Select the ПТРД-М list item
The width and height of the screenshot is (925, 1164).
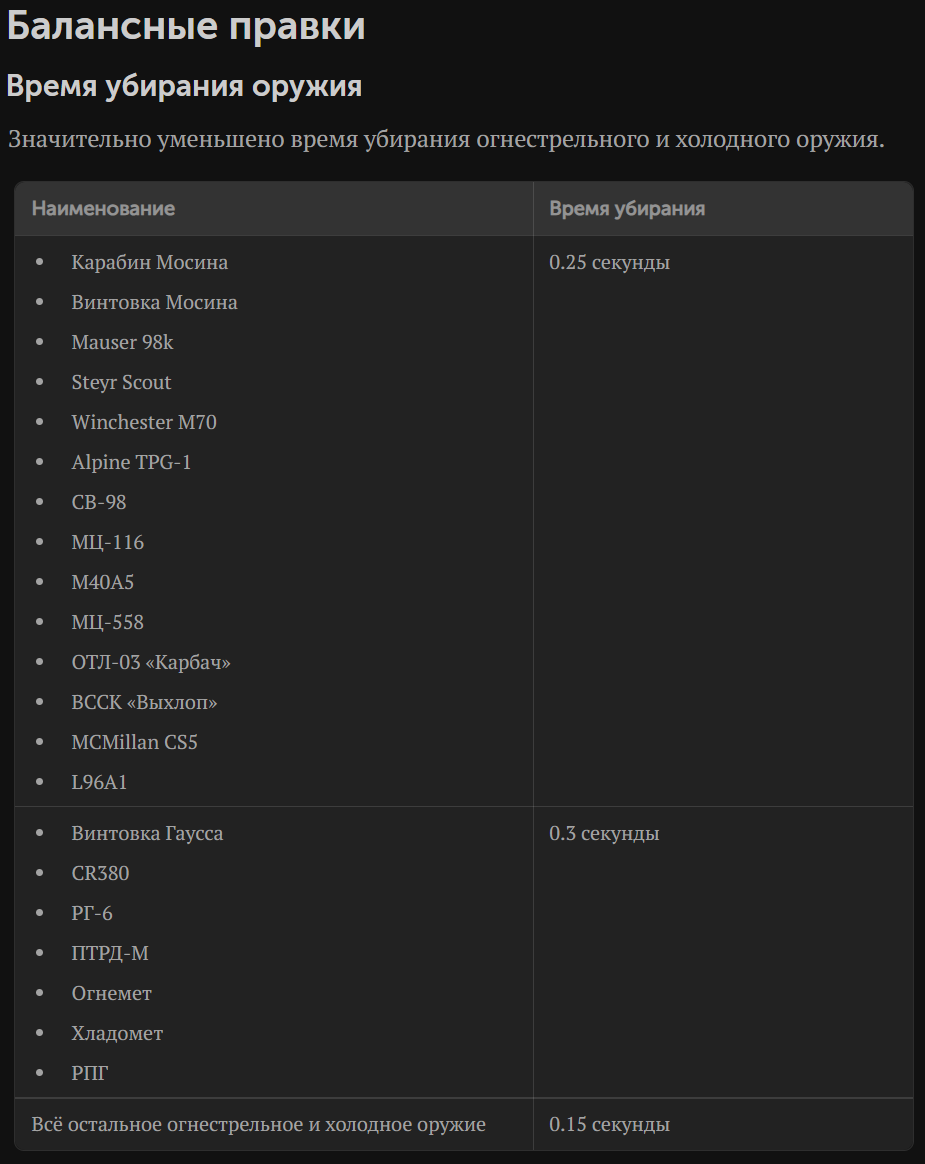[x=110, y=953]
